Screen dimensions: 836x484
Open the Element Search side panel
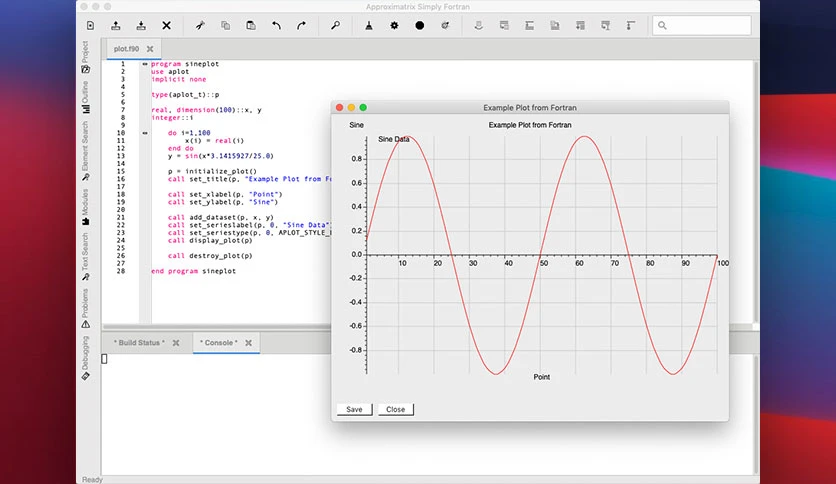click(x=85, y=151)
